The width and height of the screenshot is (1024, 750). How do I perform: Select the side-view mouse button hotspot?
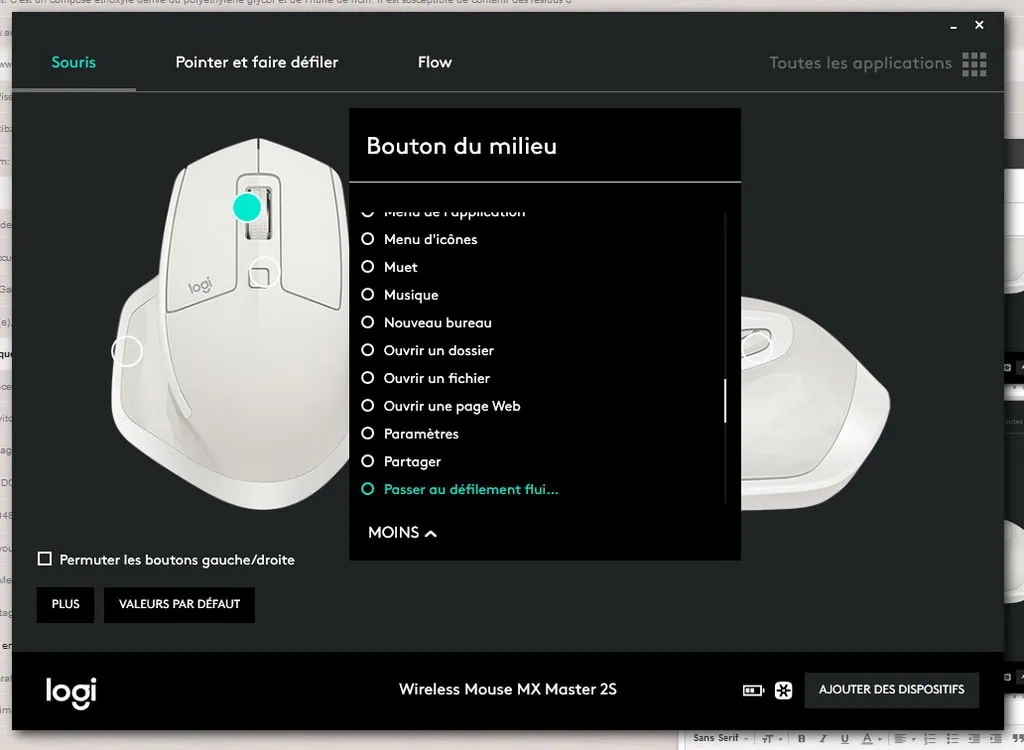tap(756, 344)
